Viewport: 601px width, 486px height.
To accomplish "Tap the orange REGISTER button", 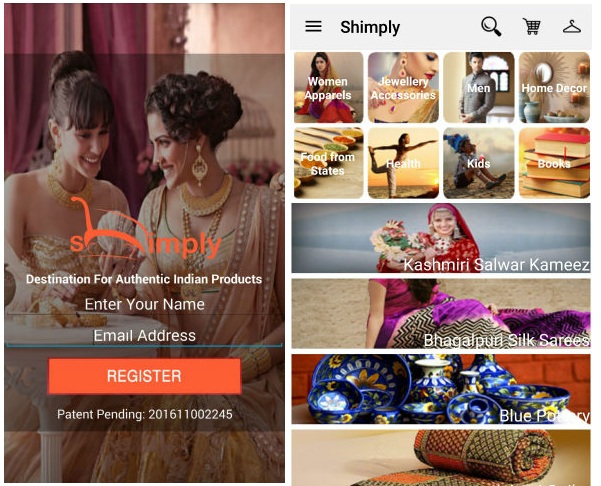I will coord(145,376).
